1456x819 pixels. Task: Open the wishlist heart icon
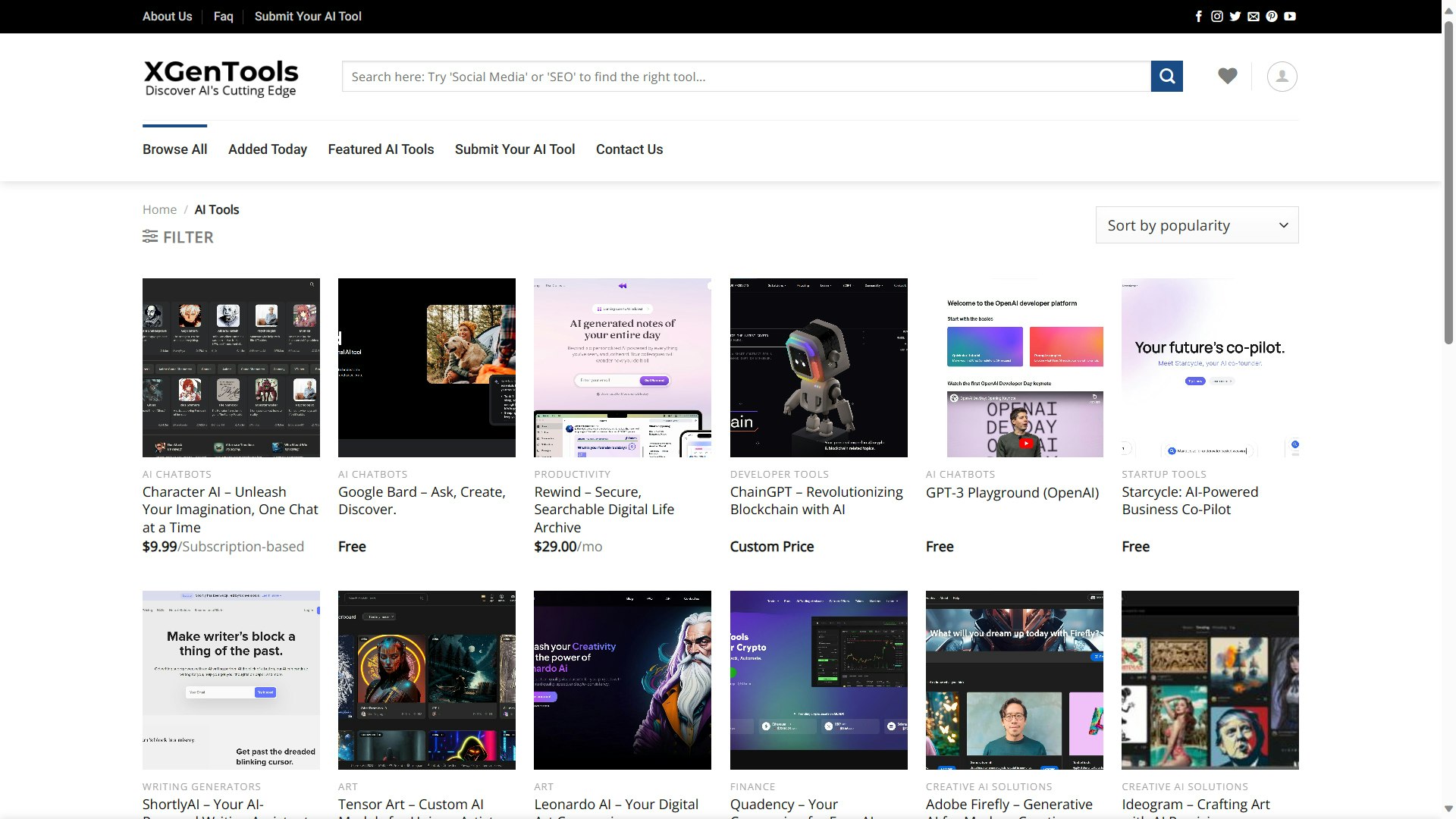[x=1227, y=76]
